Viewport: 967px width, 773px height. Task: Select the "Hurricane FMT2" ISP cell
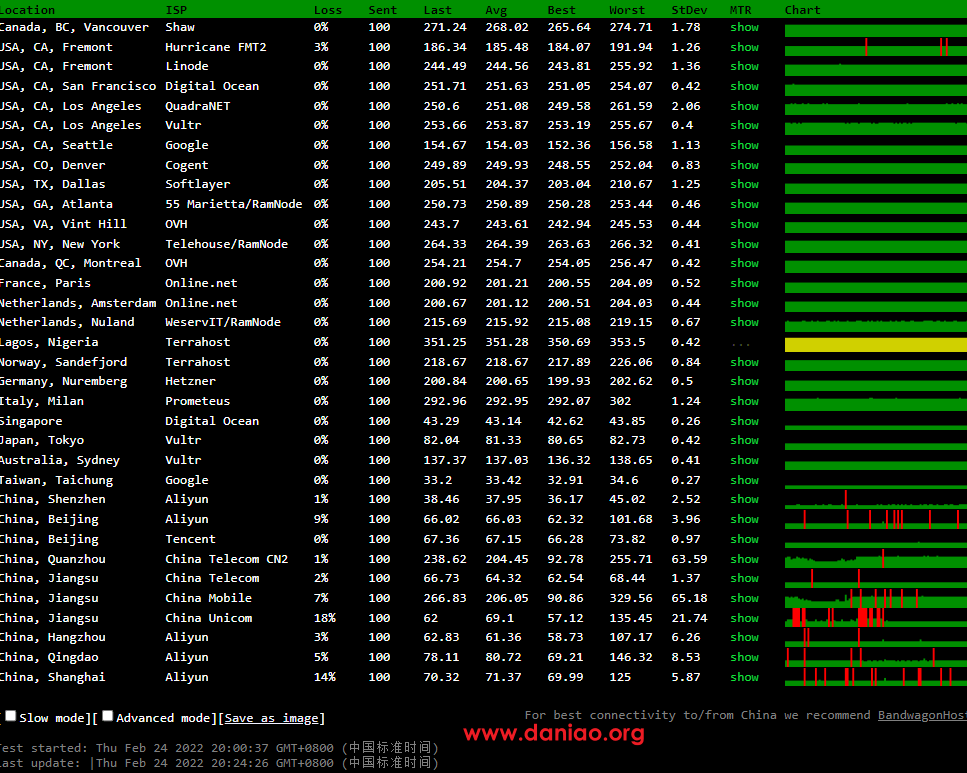pyautogui.click(x=215, y=47)
